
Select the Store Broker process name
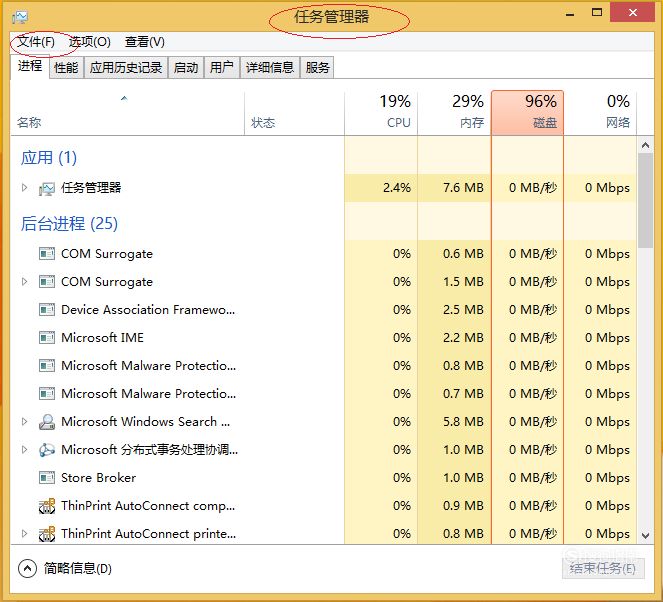[99, 478]
